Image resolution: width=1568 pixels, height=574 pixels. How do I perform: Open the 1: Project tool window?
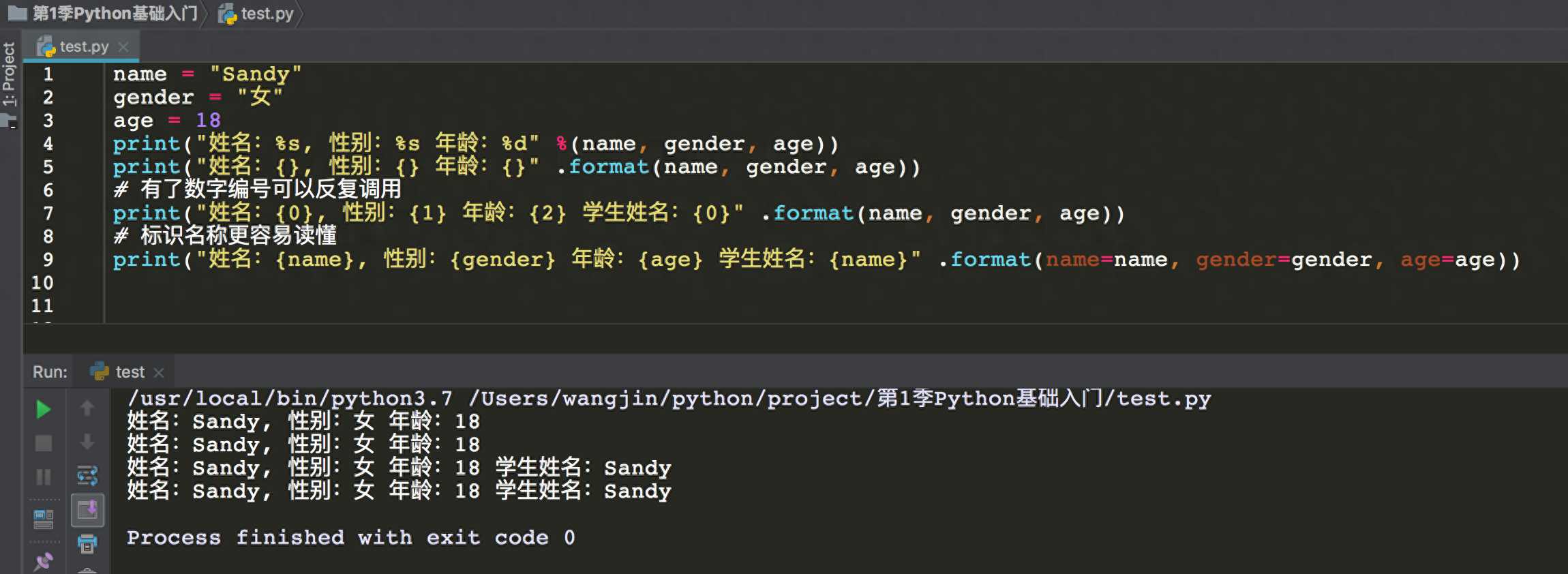point(9,74)
